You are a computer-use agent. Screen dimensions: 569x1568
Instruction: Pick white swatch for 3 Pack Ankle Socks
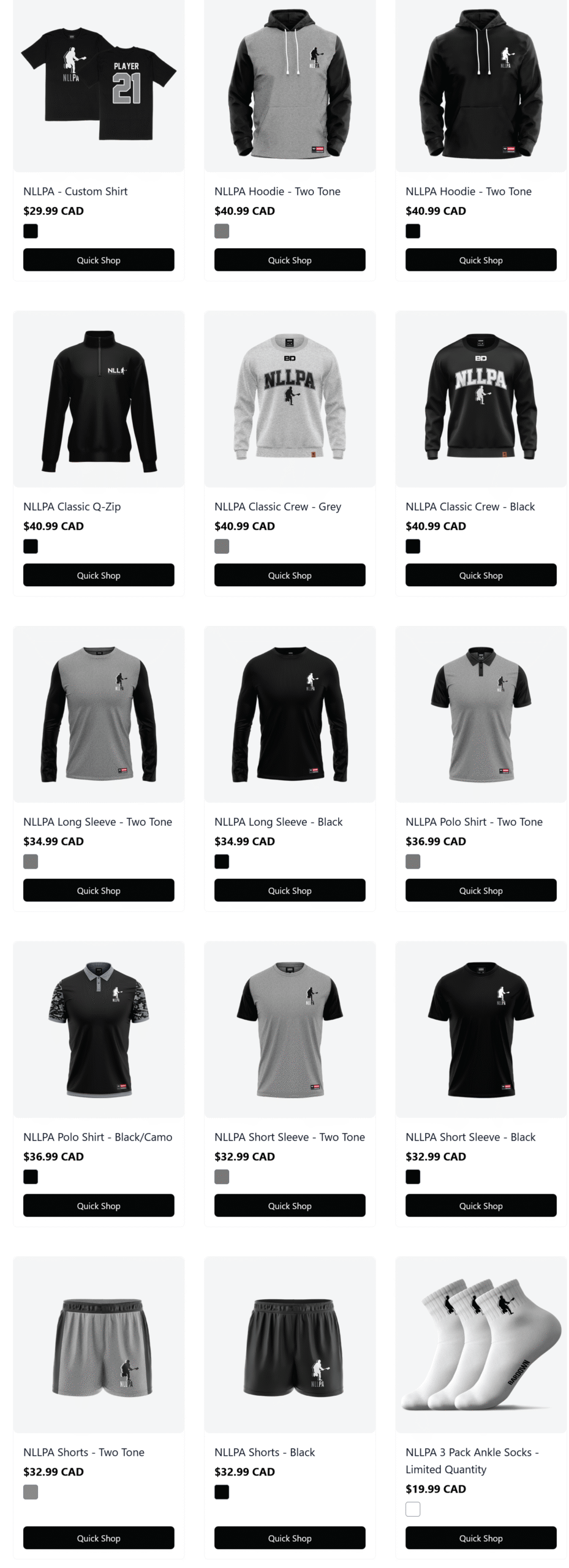click(x=413, y=1509)
